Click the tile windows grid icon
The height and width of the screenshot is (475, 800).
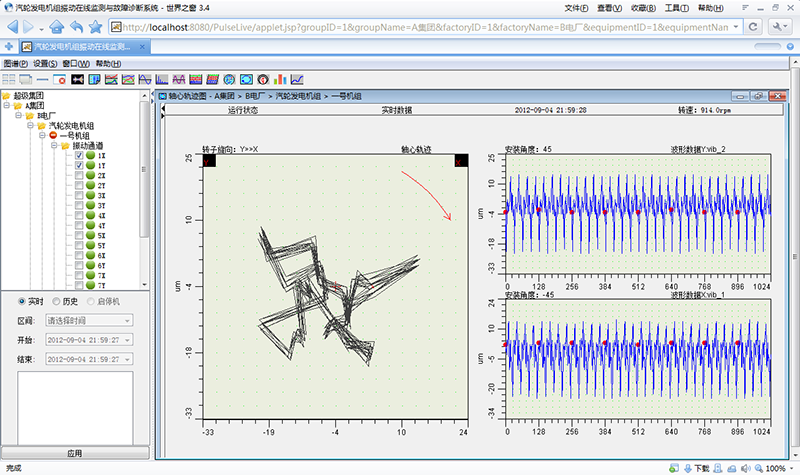(x=9, y=79)
